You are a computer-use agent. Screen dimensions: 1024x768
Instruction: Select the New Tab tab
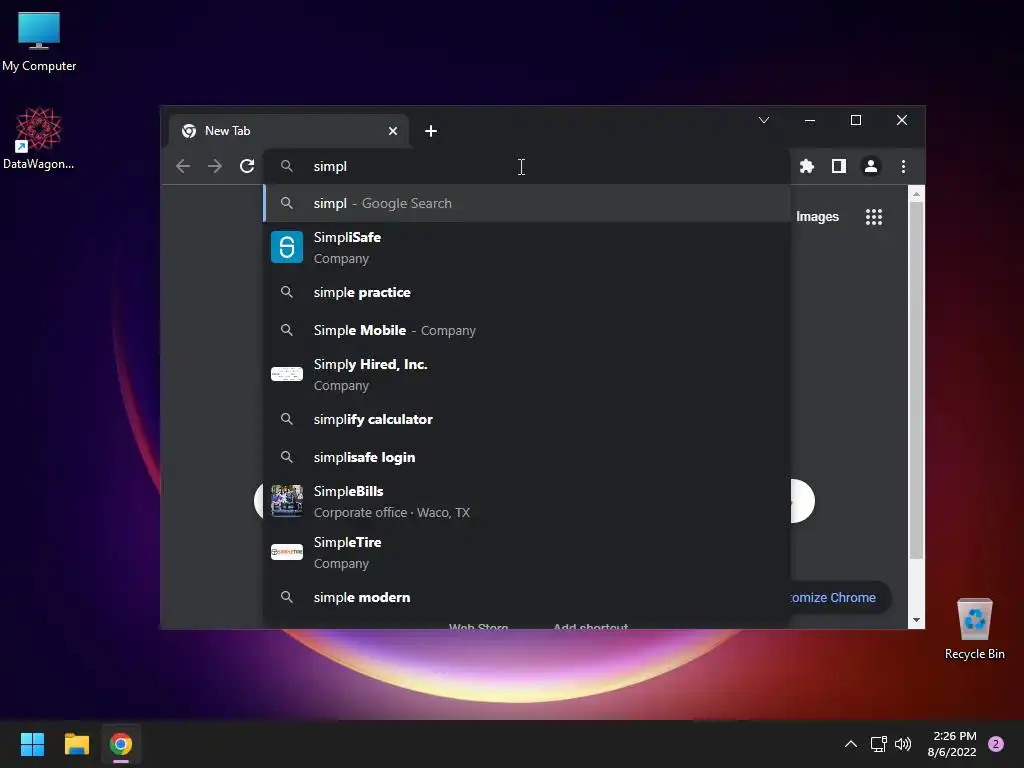pos(288,131)
